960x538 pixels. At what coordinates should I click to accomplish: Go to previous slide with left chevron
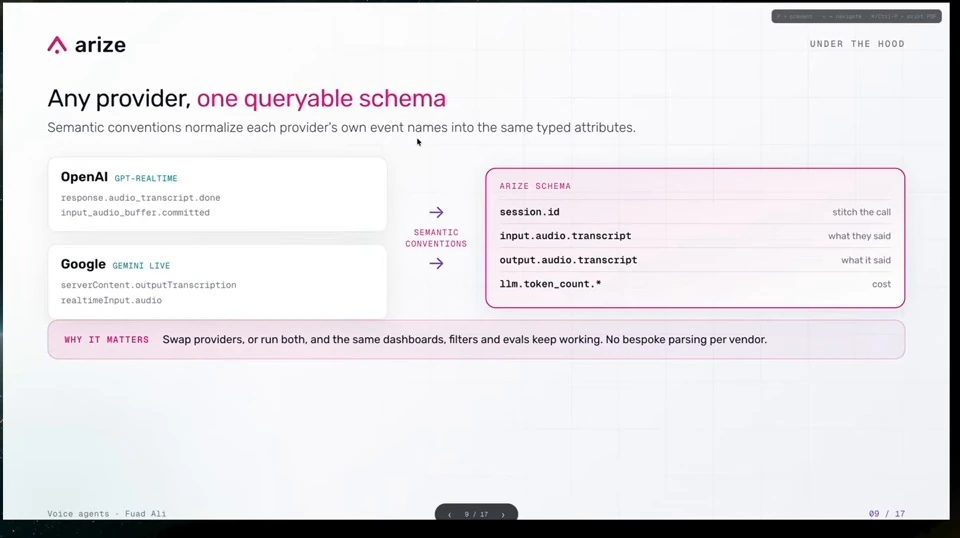click(x=449, y=515)
